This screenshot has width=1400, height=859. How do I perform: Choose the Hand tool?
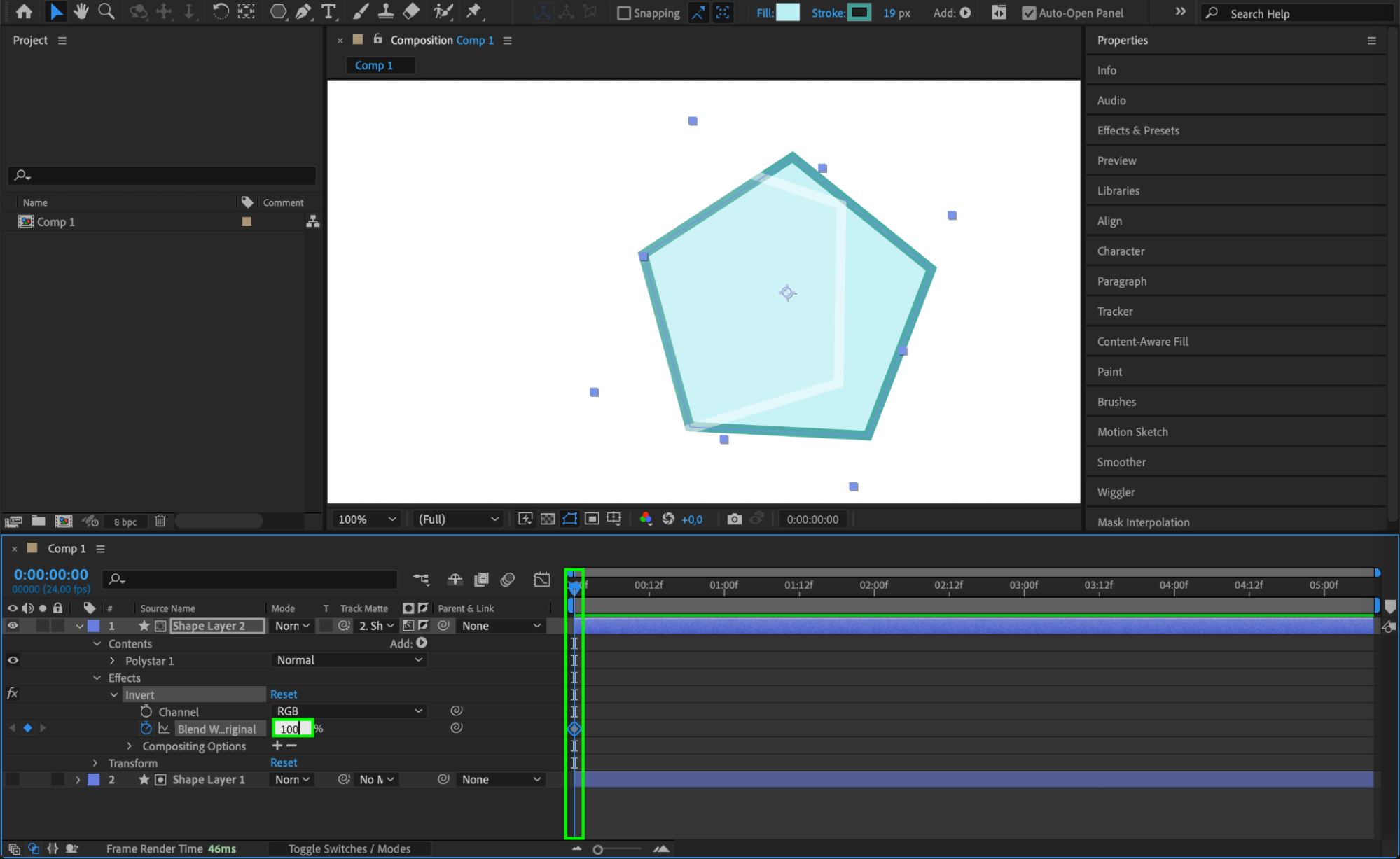coord(81,11)
